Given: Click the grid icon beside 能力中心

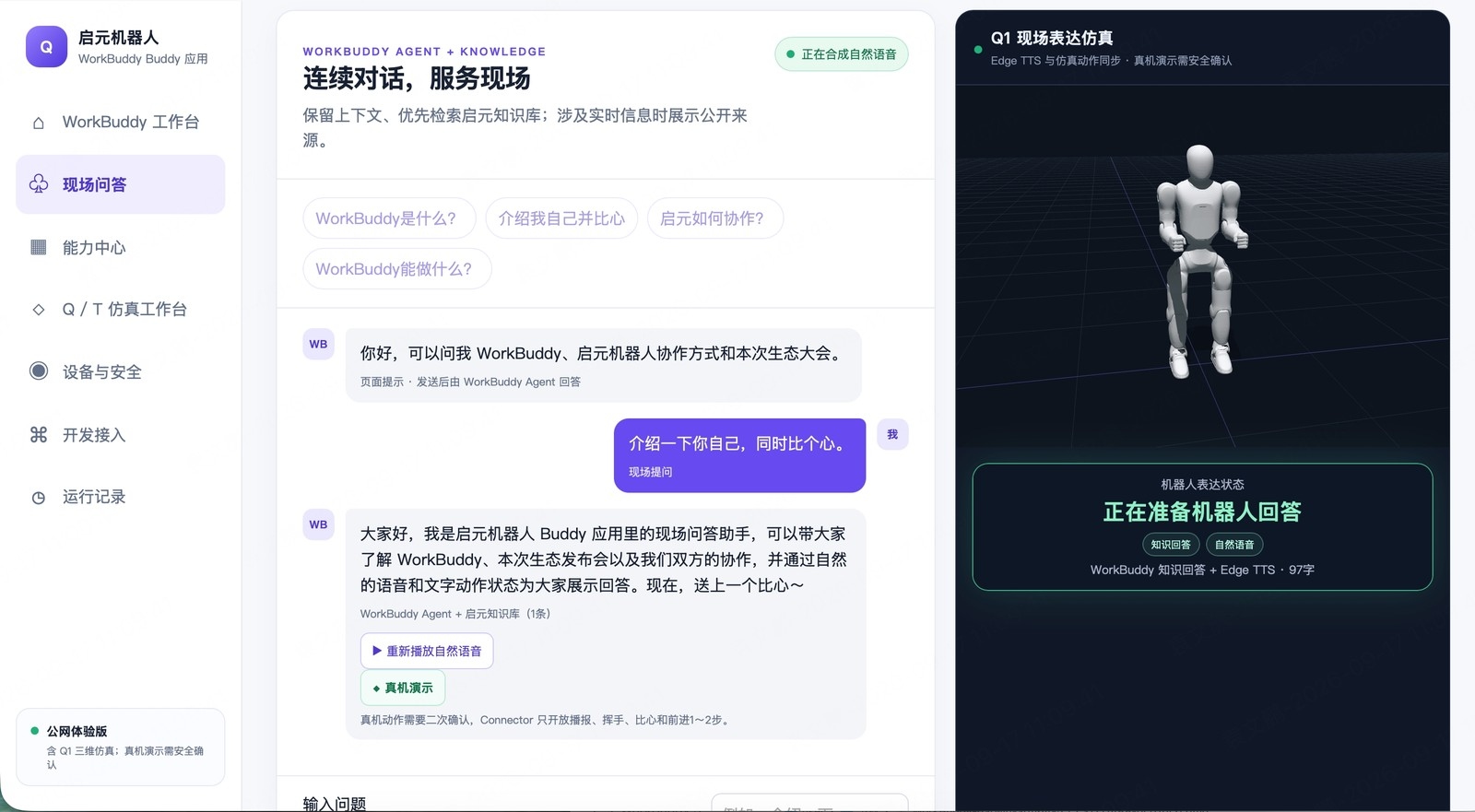Looking at the screenshot, I should [39, 247].
